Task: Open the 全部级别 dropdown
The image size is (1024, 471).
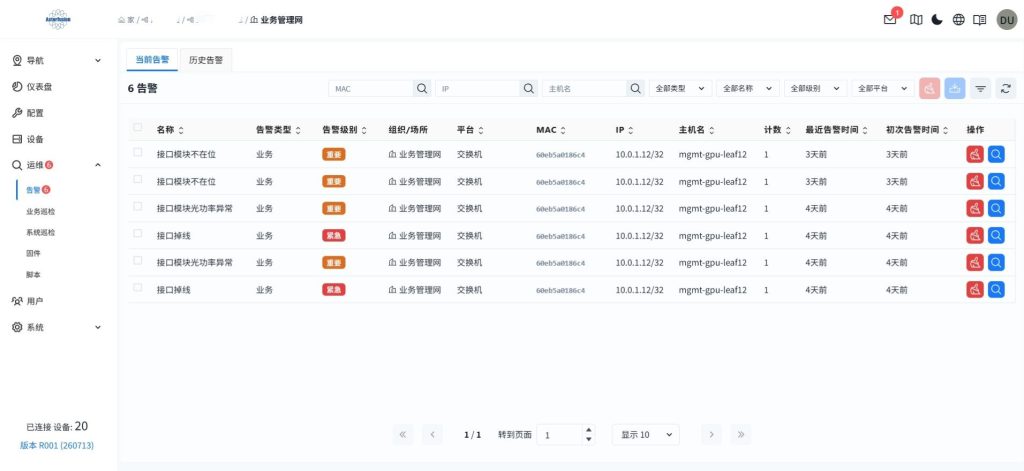Action: pyautogui.click(x=816, y=88)
